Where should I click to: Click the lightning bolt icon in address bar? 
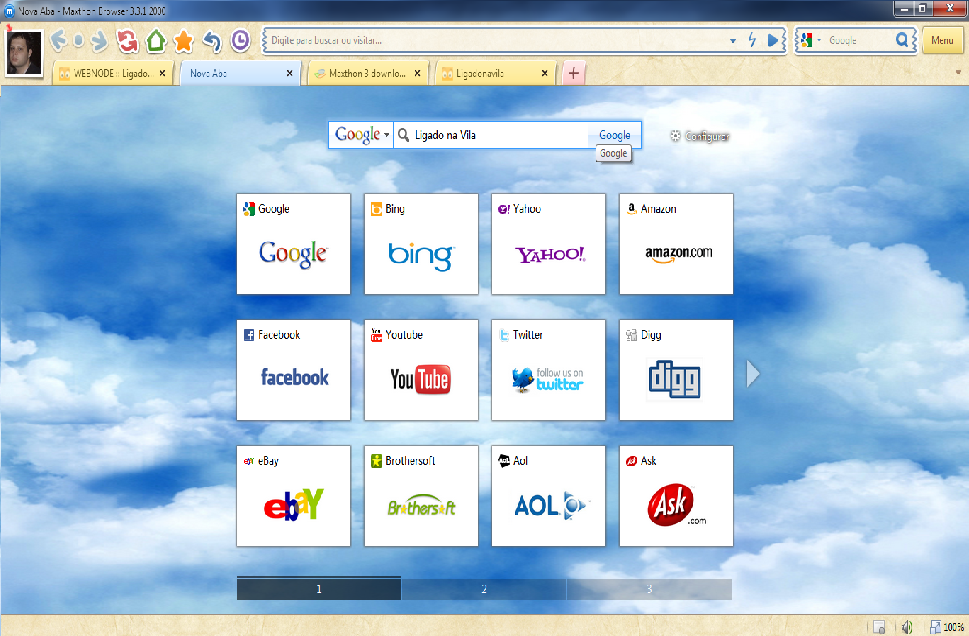(x=752, y=40)
